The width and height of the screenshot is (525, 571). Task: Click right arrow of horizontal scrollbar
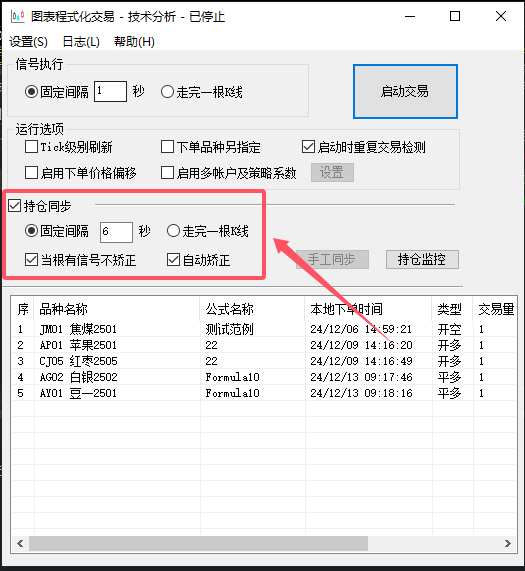pos(508,544)
